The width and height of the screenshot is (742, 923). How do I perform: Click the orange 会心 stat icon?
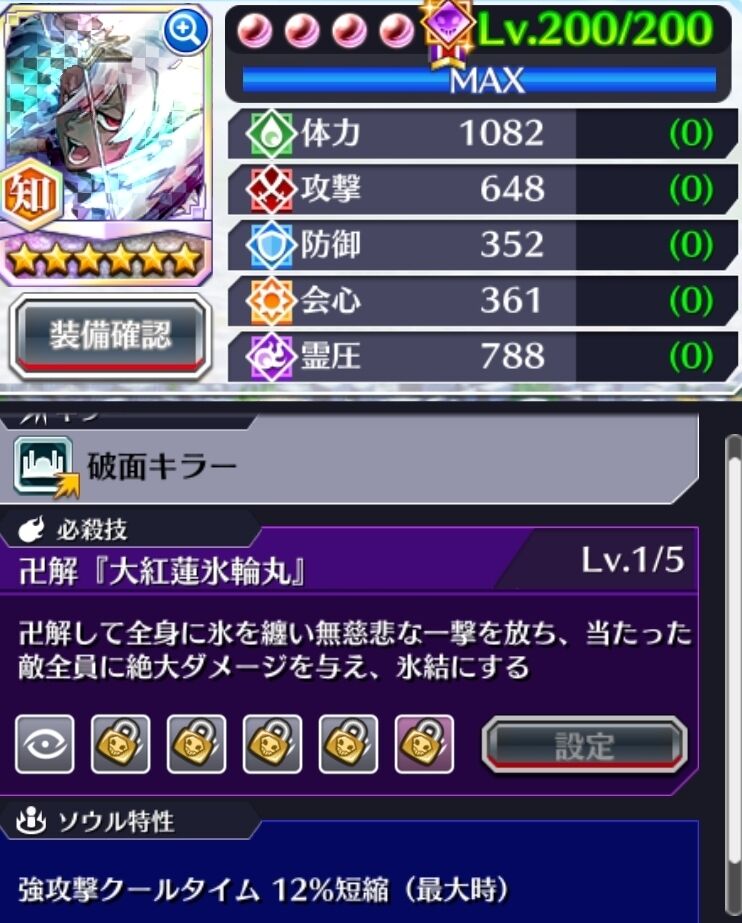tap(270, 301)
